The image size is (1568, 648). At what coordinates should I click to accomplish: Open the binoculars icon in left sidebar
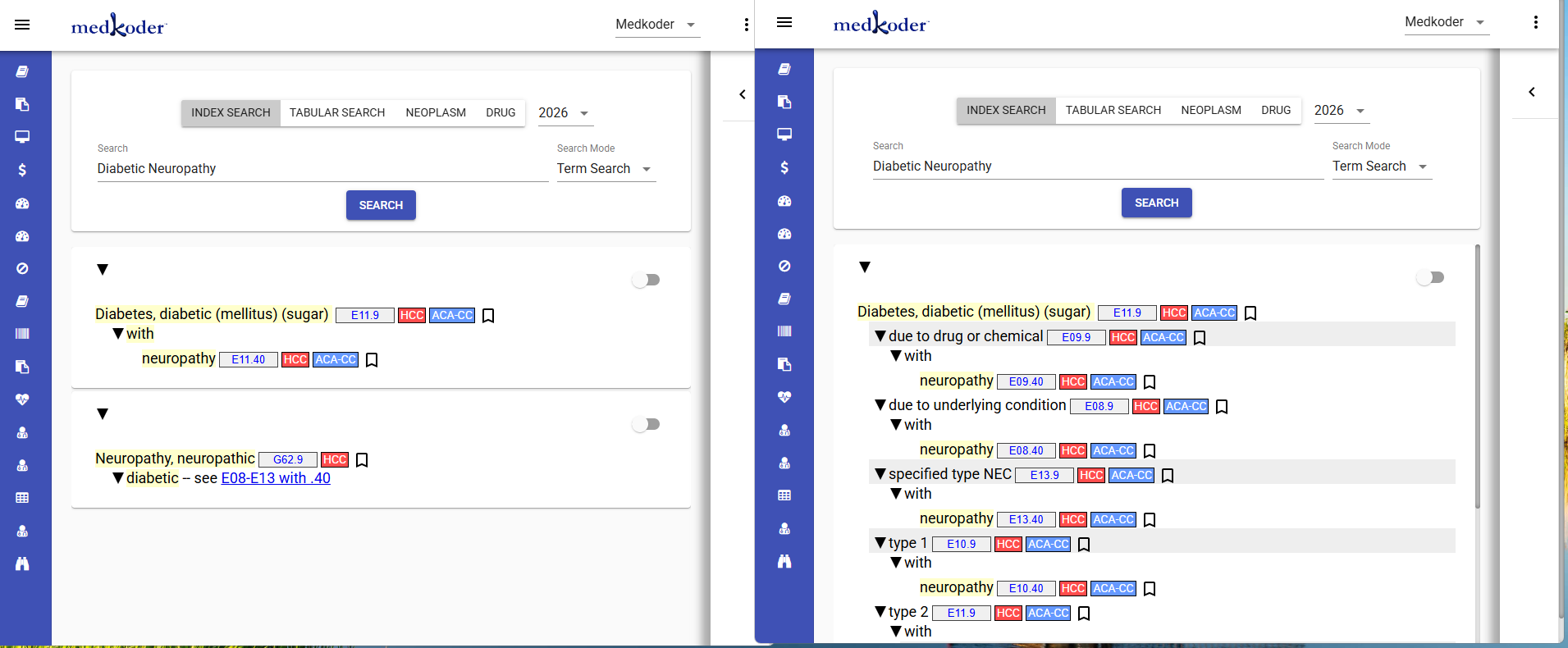22,564
